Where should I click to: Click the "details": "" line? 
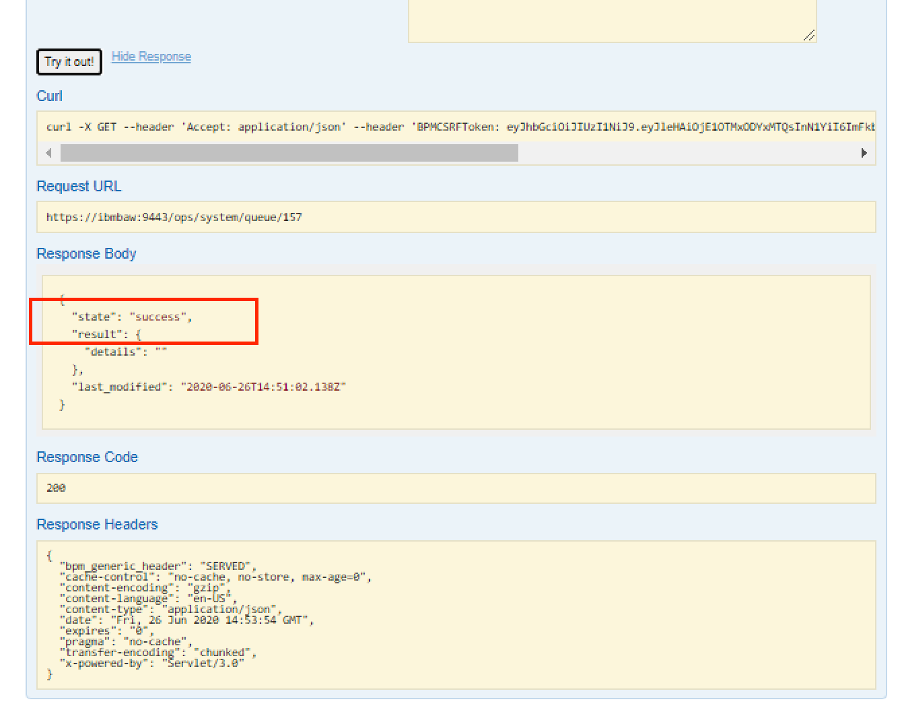tap(126, 352)
